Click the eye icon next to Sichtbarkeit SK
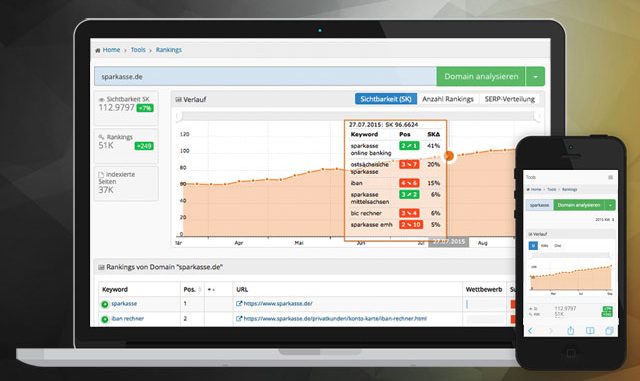The width and height of the screenshot is (640, 381). click(x=102, y=99)
